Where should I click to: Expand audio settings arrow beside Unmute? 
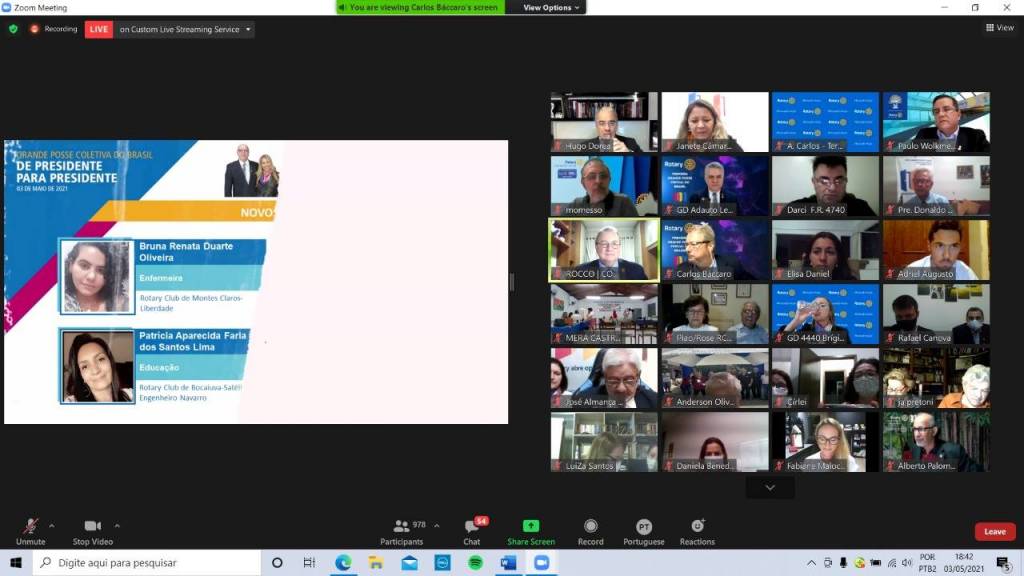coord(52,525)
